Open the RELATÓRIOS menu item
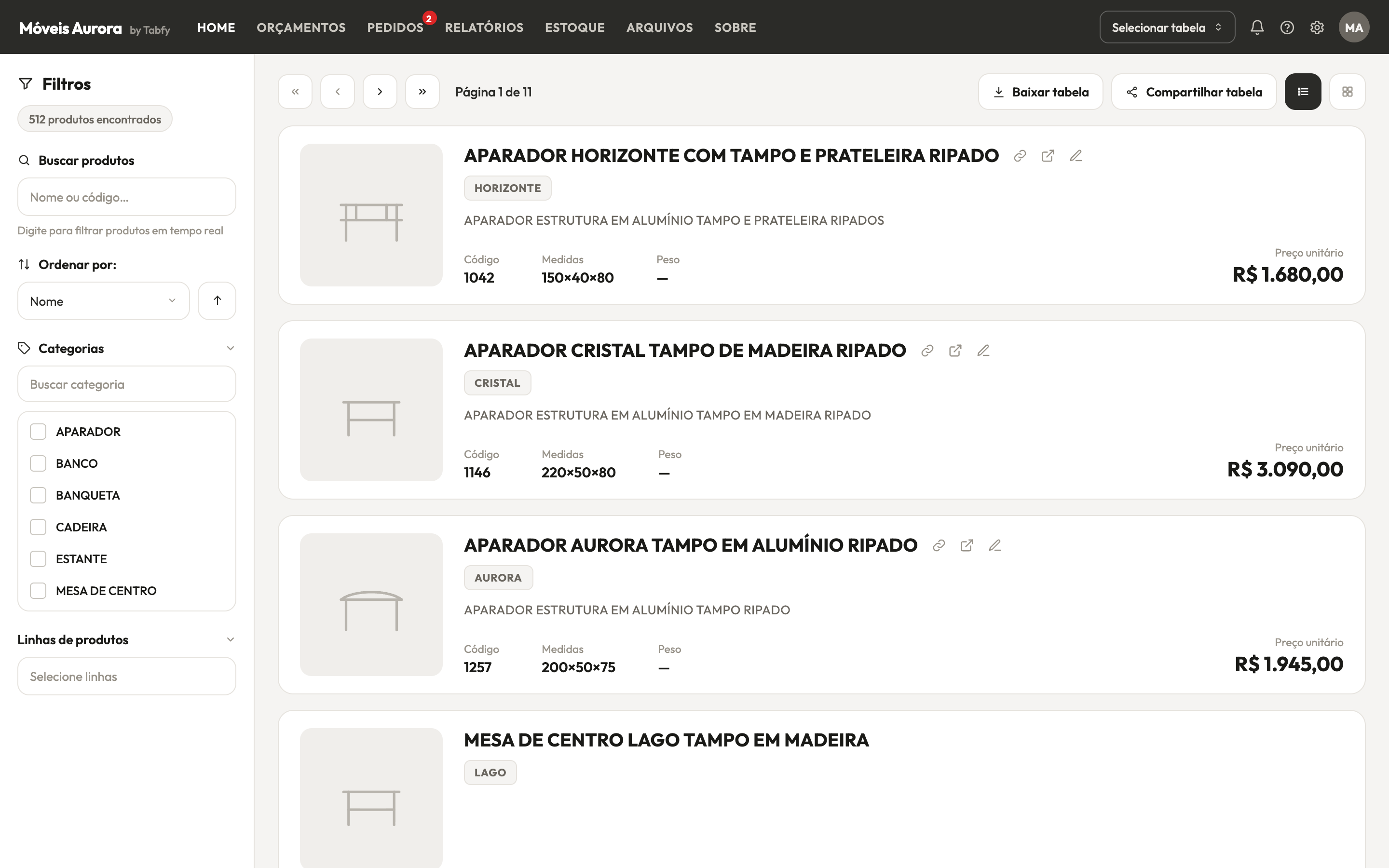This screenshot has height=868, width=1389. 484,27
